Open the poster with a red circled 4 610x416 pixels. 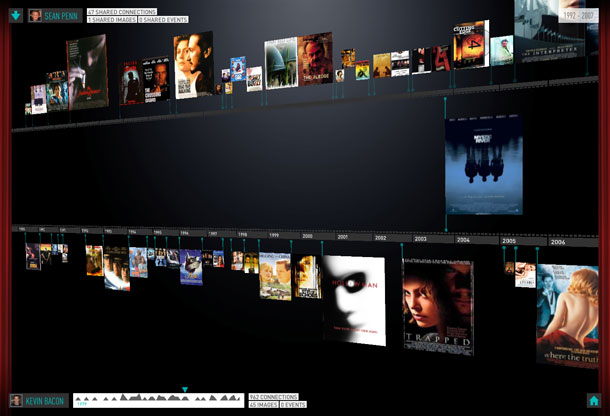click(471, 45)
